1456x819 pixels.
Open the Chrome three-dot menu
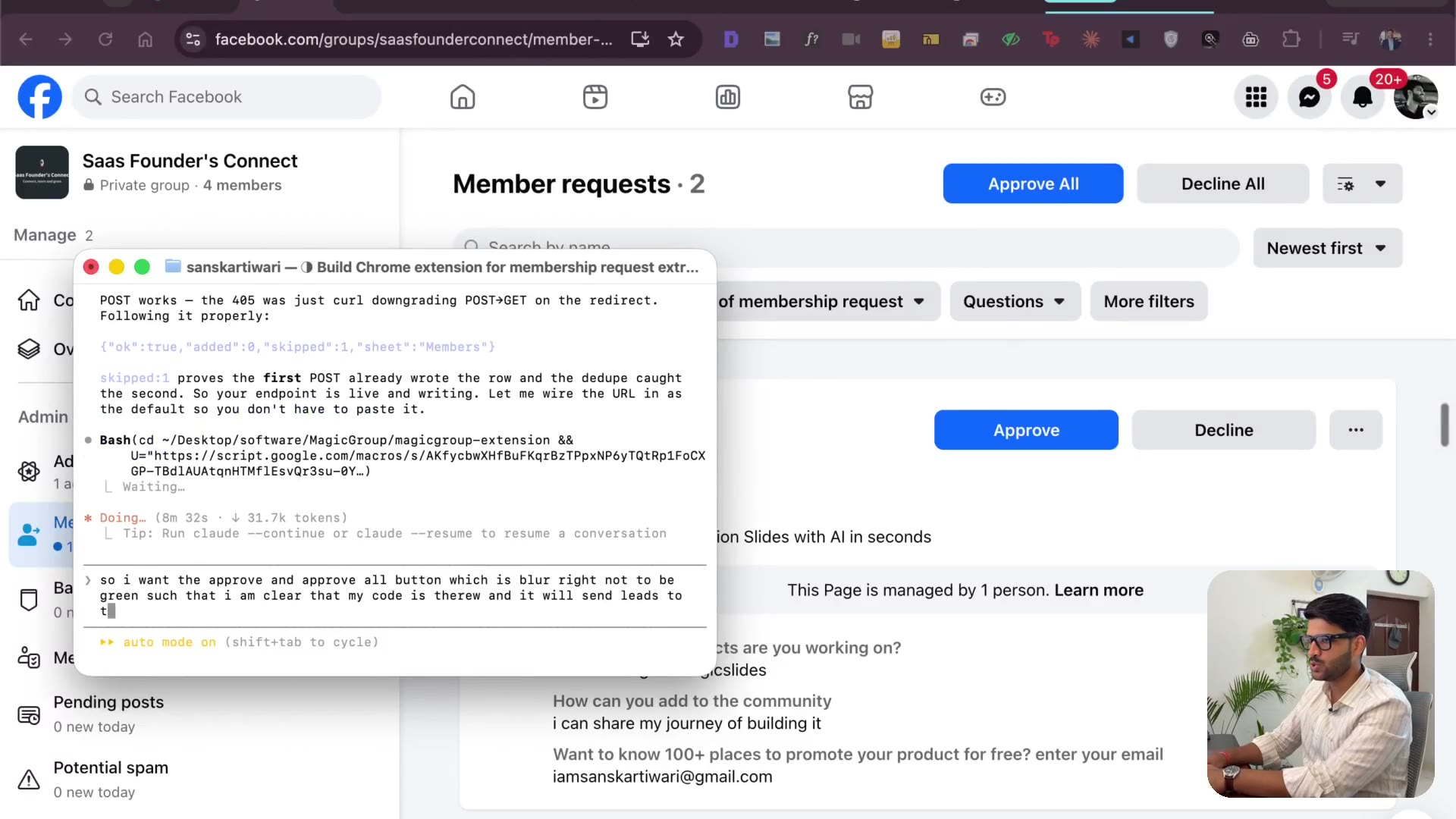point(1430,39)
